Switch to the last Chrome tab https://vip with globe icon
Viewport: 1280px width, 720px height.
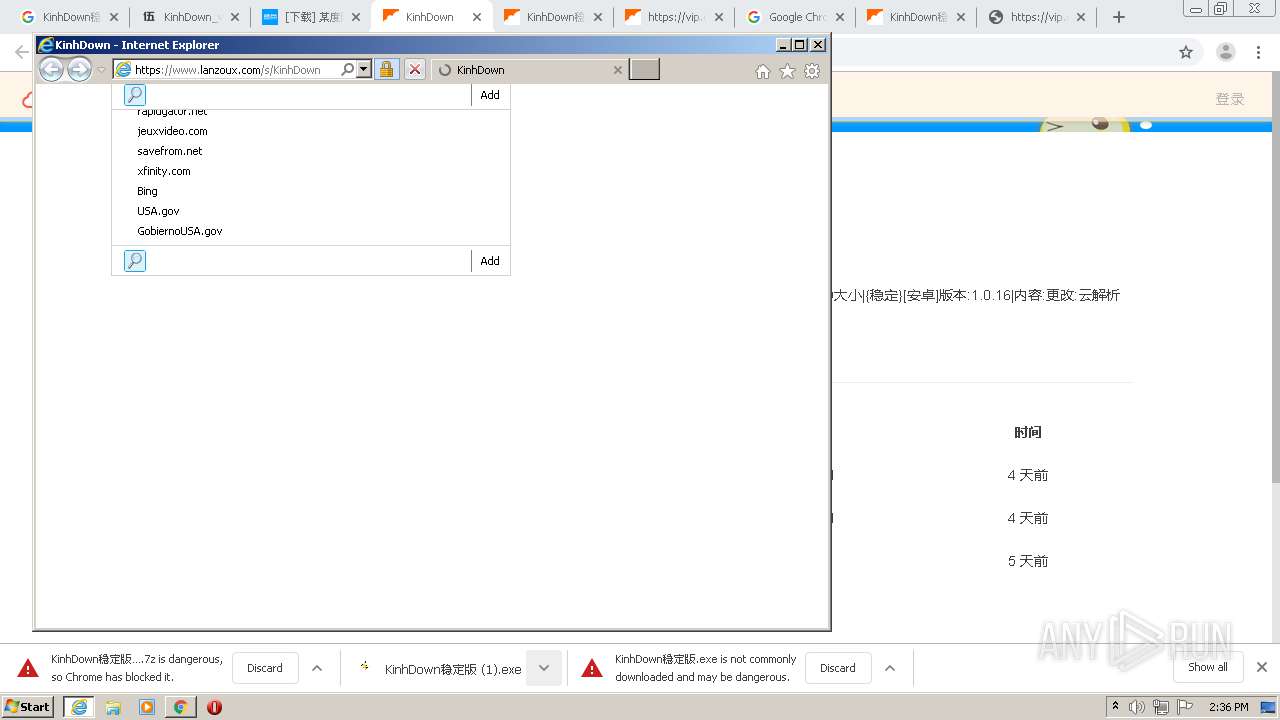click(x=1037, y=17)
